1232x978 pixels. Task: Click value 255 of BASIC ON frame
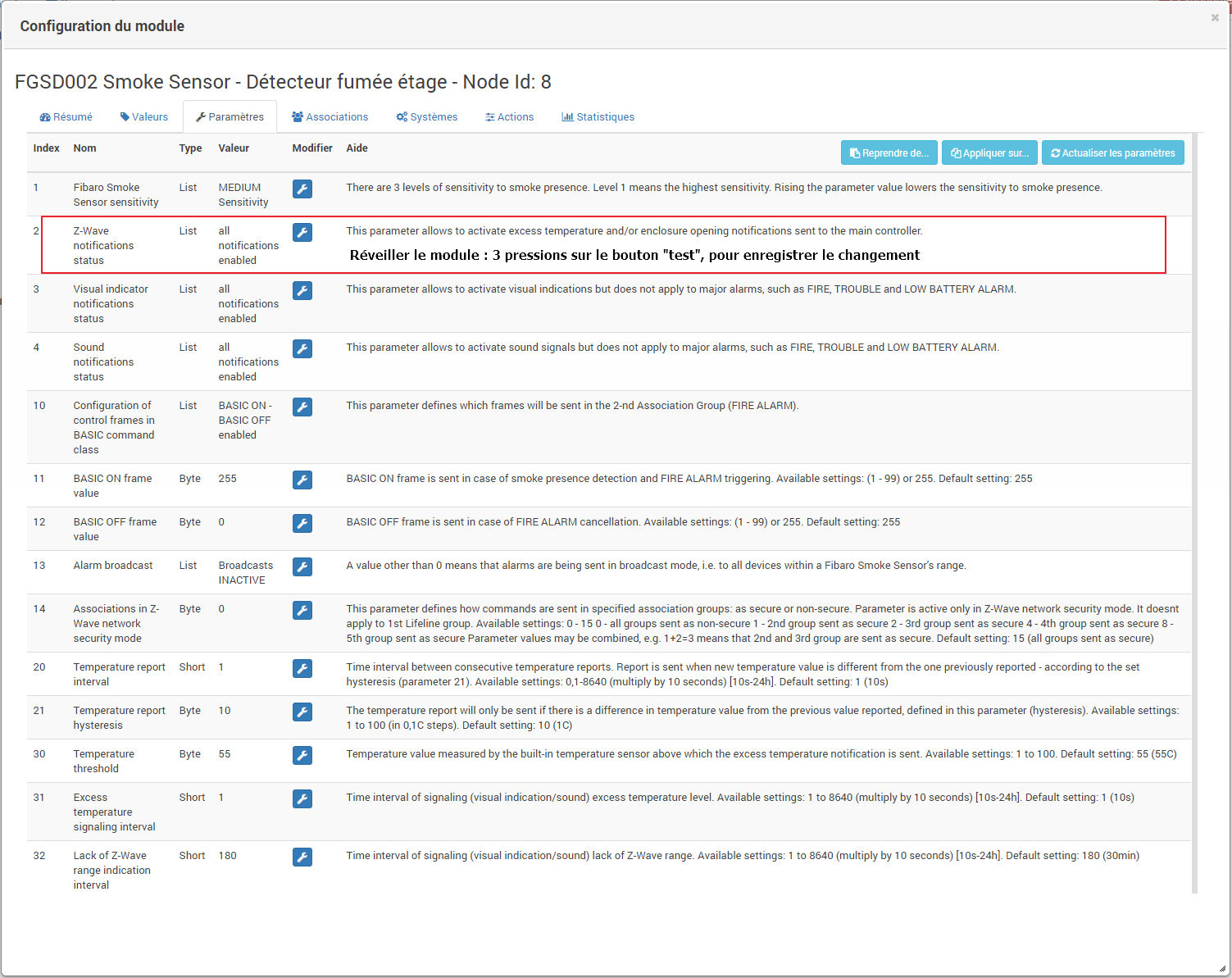[x=228, y=479]
